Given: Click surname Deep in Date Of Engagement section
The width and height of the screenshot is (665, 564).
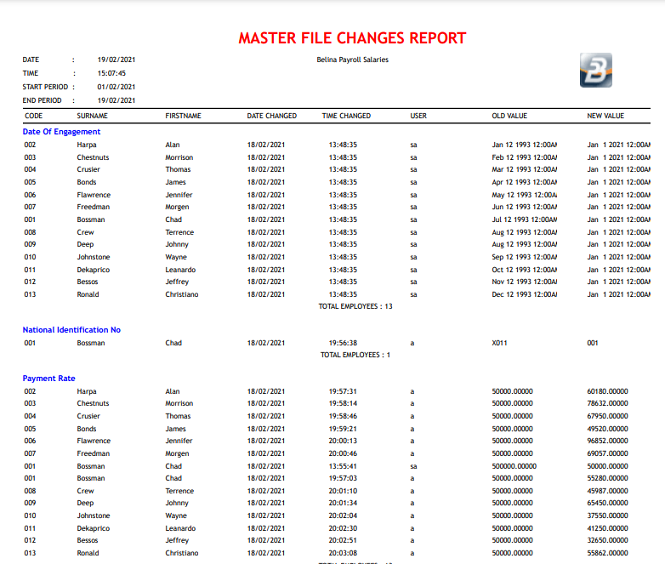Looking at the screenshot, I should (x=85, y=244).
